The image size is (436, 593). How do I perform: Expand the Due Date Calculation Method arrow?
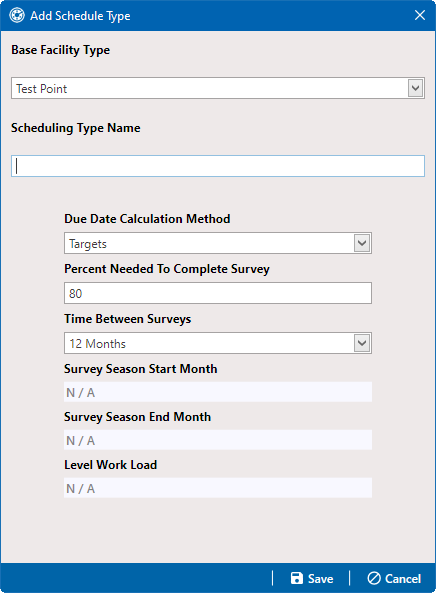(362, 243)
